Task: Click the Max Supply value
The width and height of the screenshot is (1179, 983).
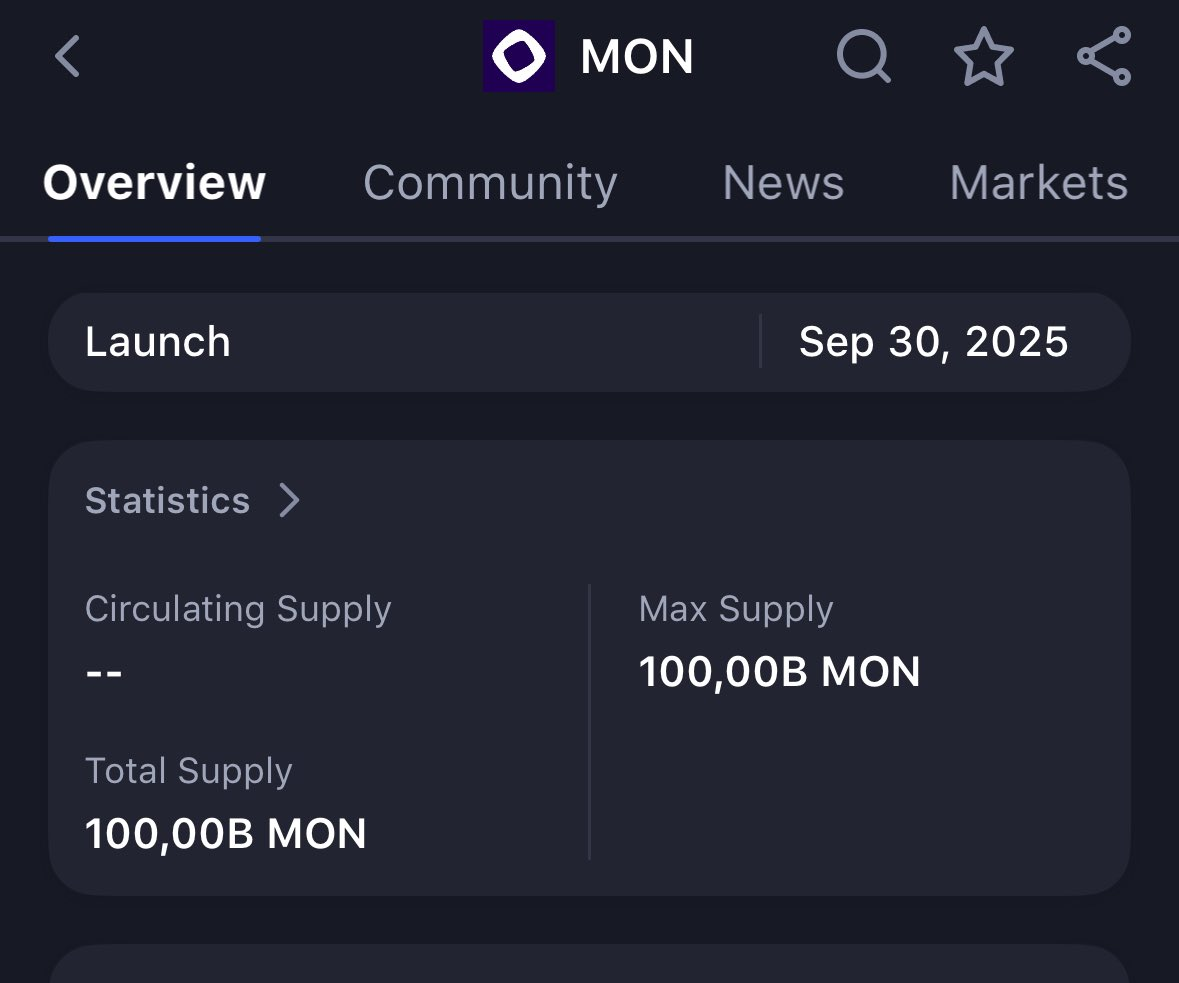Action: click(780, 671)
